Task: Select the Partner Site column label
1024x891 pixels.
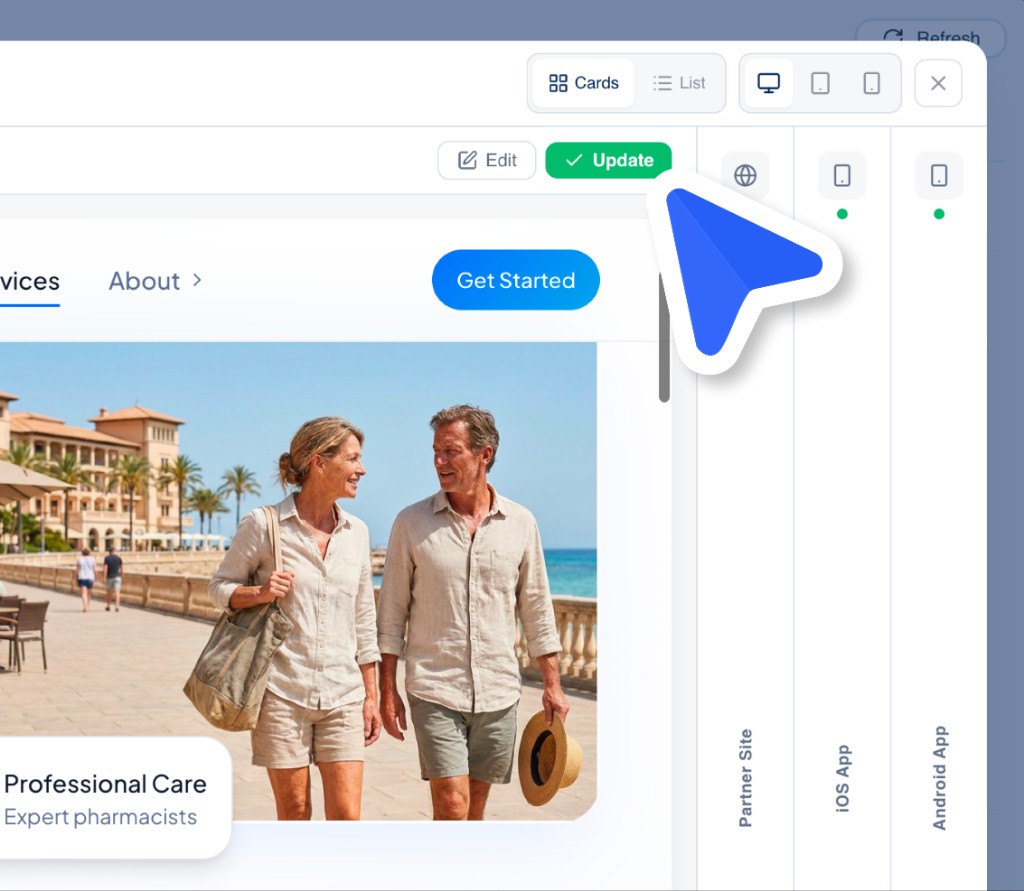Action: pos(745,775)
